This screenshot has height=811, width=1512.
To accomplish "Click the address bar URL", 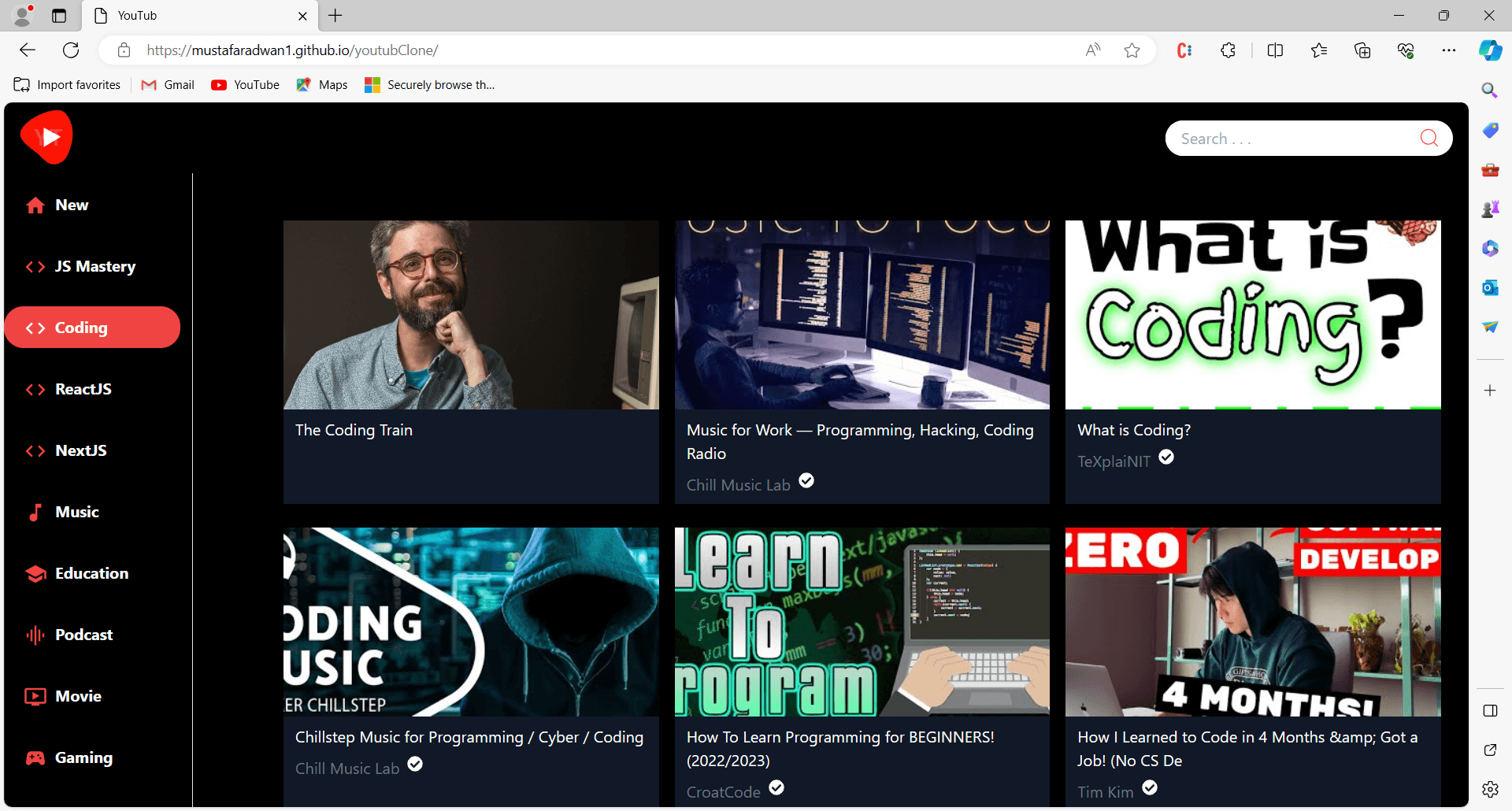I will coord(292,50).
